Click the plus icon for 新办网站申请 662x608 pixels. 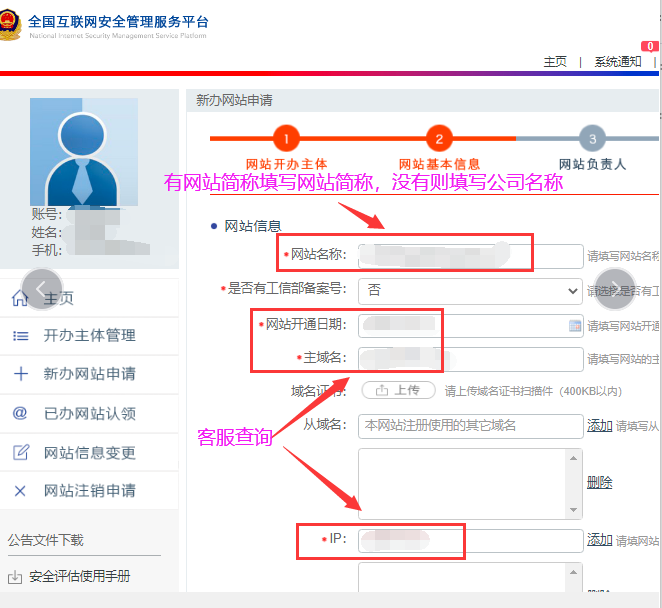(20, 374)
